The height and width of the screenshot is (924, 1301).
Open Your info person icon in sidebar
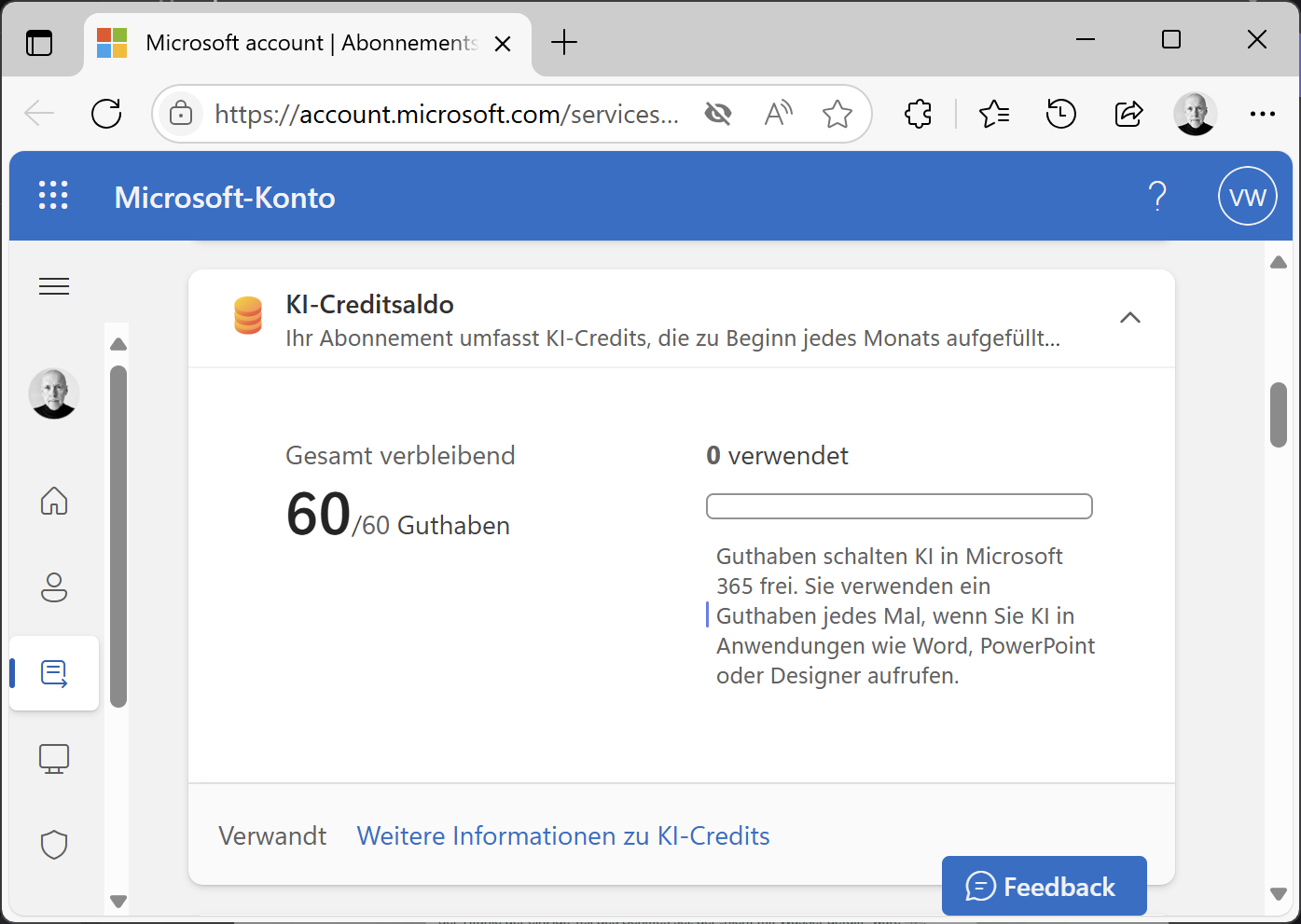54,586
